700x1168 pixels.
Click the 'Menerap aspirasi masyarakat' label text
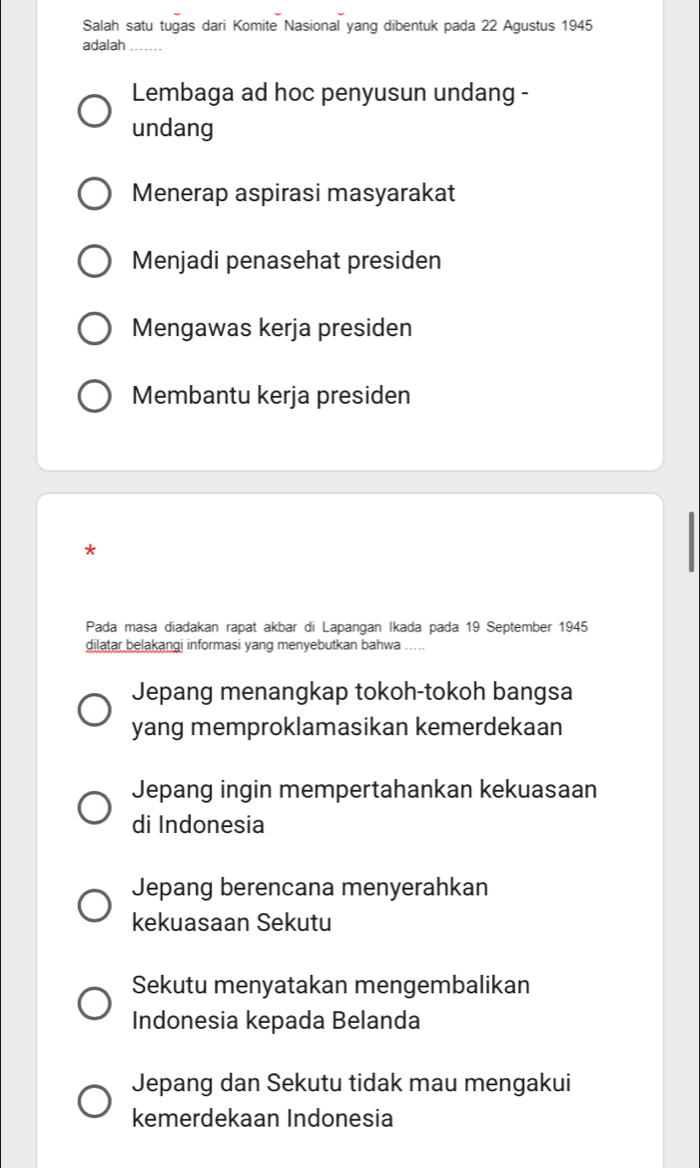pos(293,194)
